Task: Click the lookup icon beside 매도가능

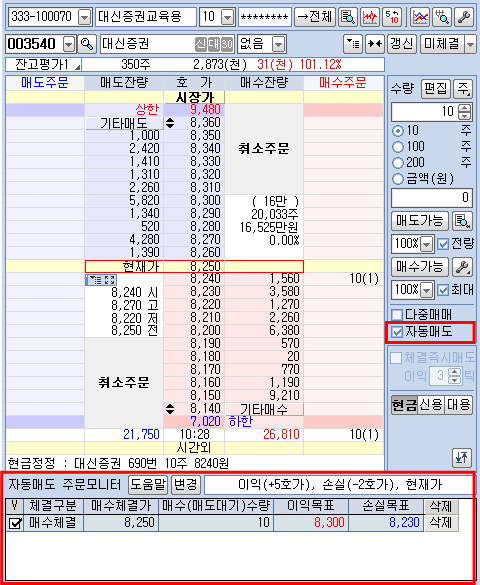Action: click(x=462, y=221)
